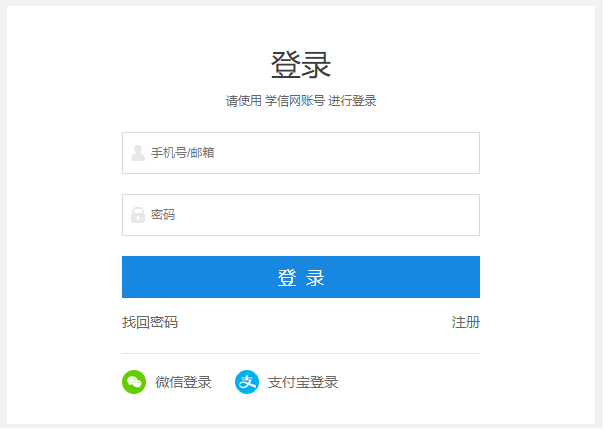604x430 pixels.
Task: Click the large 登录 heading
Action: click(301, 65)
